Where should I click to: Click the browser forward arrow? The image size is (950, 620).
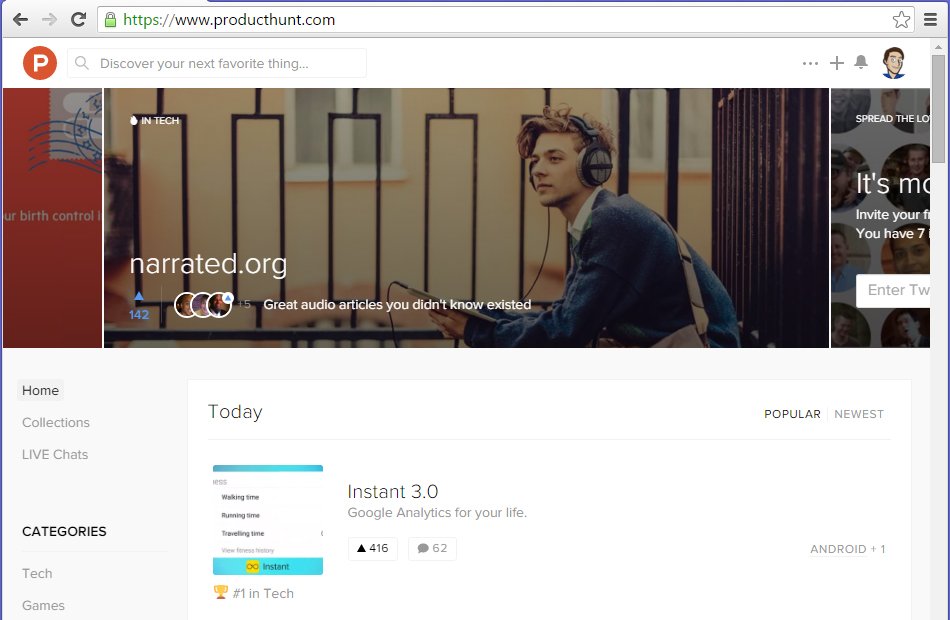tap(49, 19)
